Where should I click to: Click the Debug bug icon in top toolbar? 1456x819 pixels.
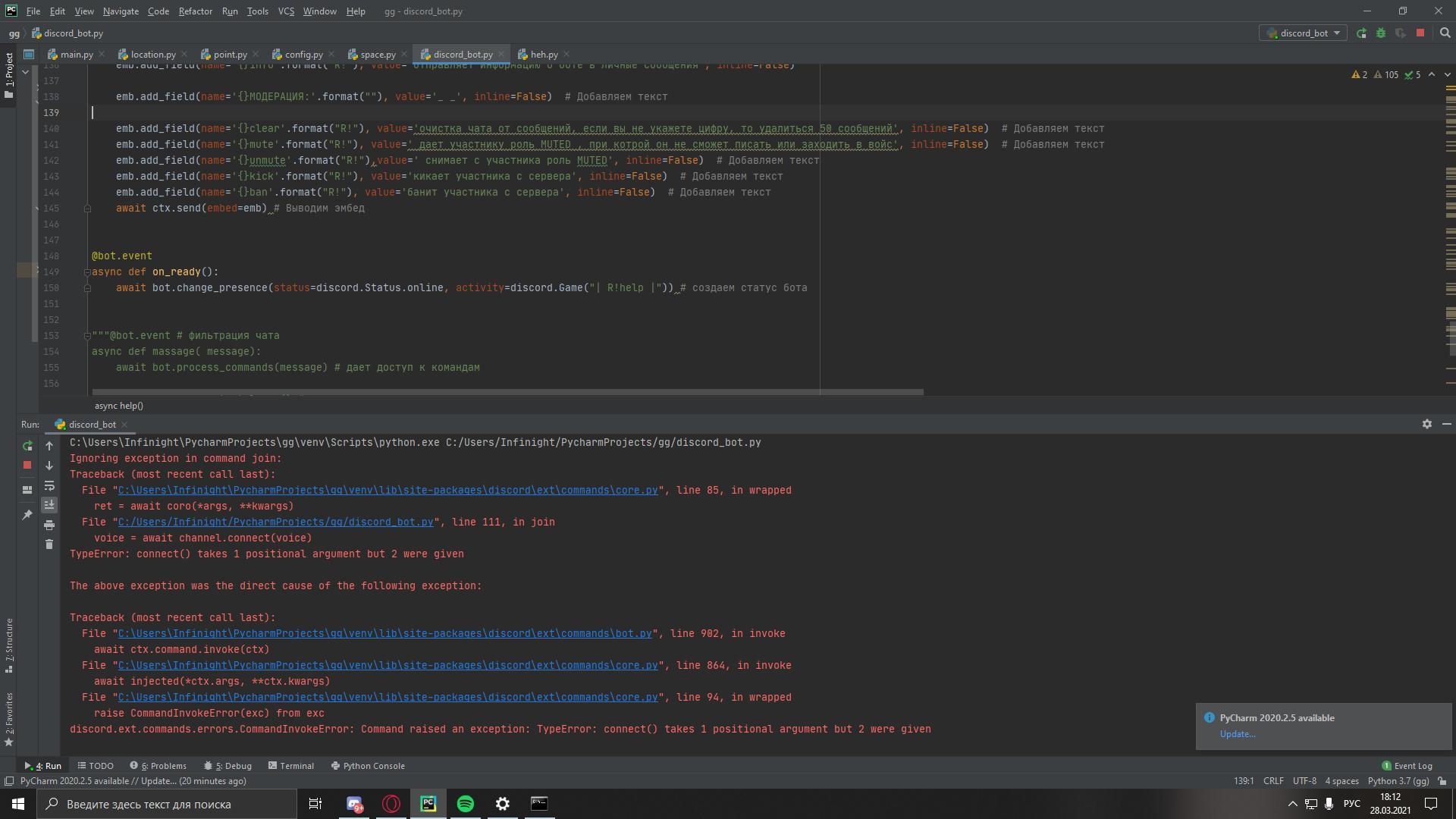click(1380, 33)
